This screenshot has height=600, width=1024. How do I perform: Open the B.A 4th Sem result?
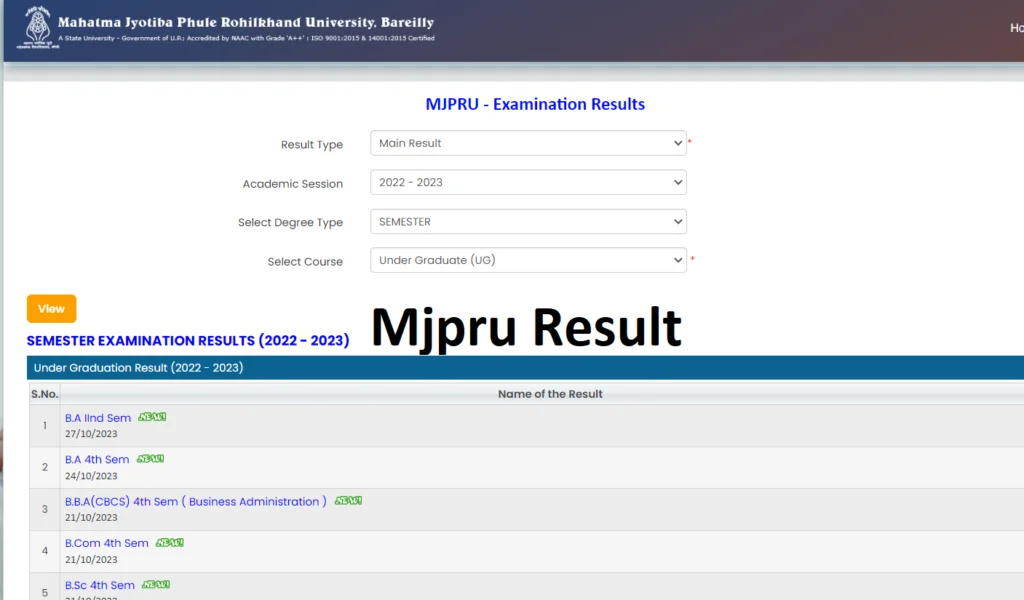point(97,460)
